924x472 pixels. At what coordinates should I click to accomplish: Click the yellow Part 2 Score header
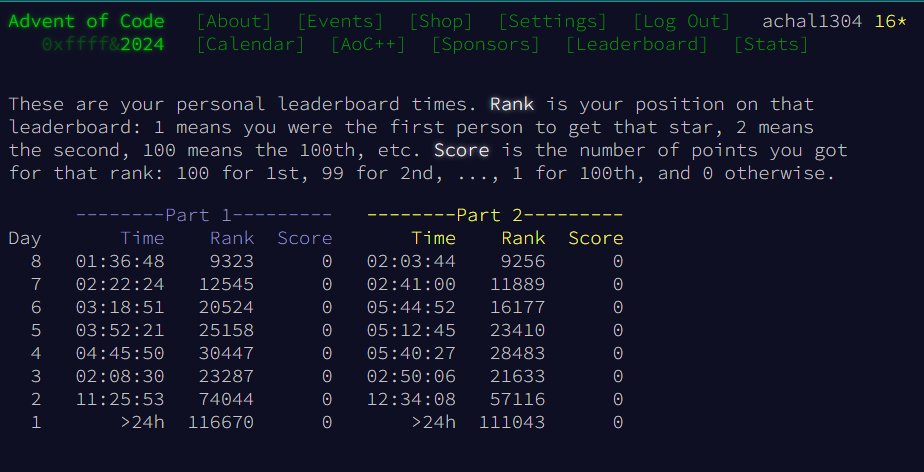[x=596, y=238]
